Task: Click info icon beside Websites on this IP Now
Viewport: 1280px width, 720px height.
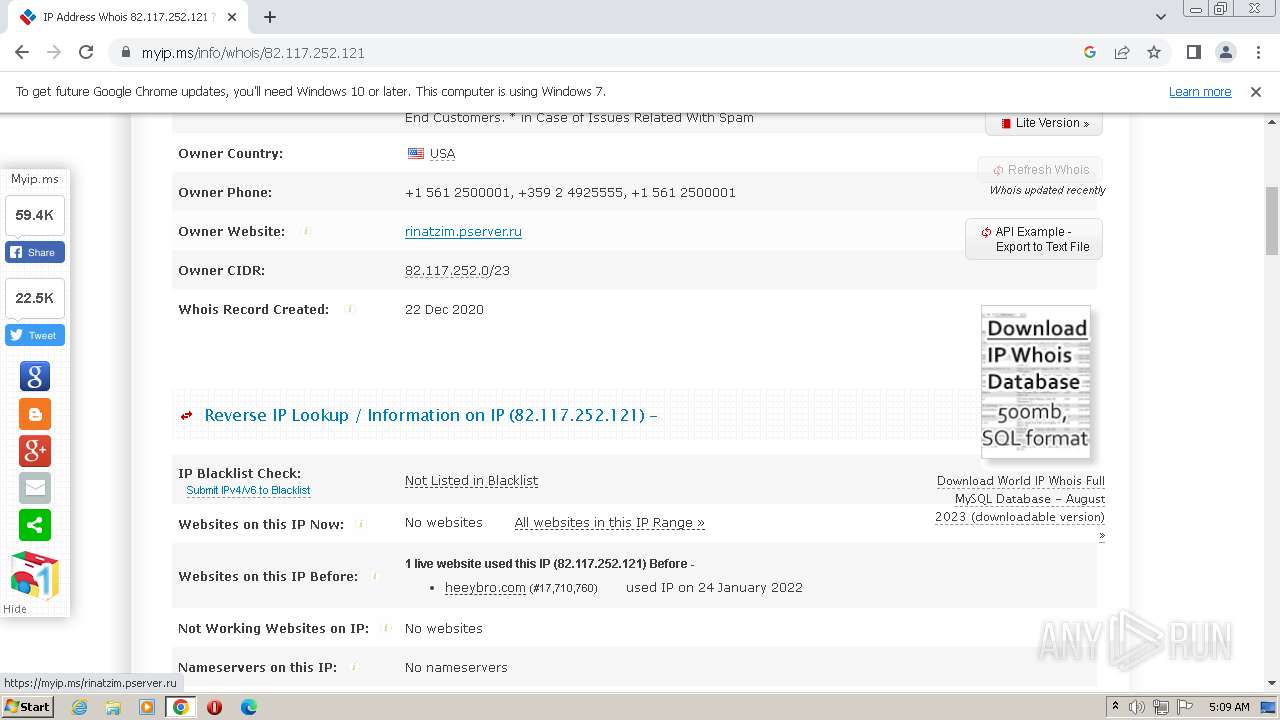Action: click(x=360, y=524)
